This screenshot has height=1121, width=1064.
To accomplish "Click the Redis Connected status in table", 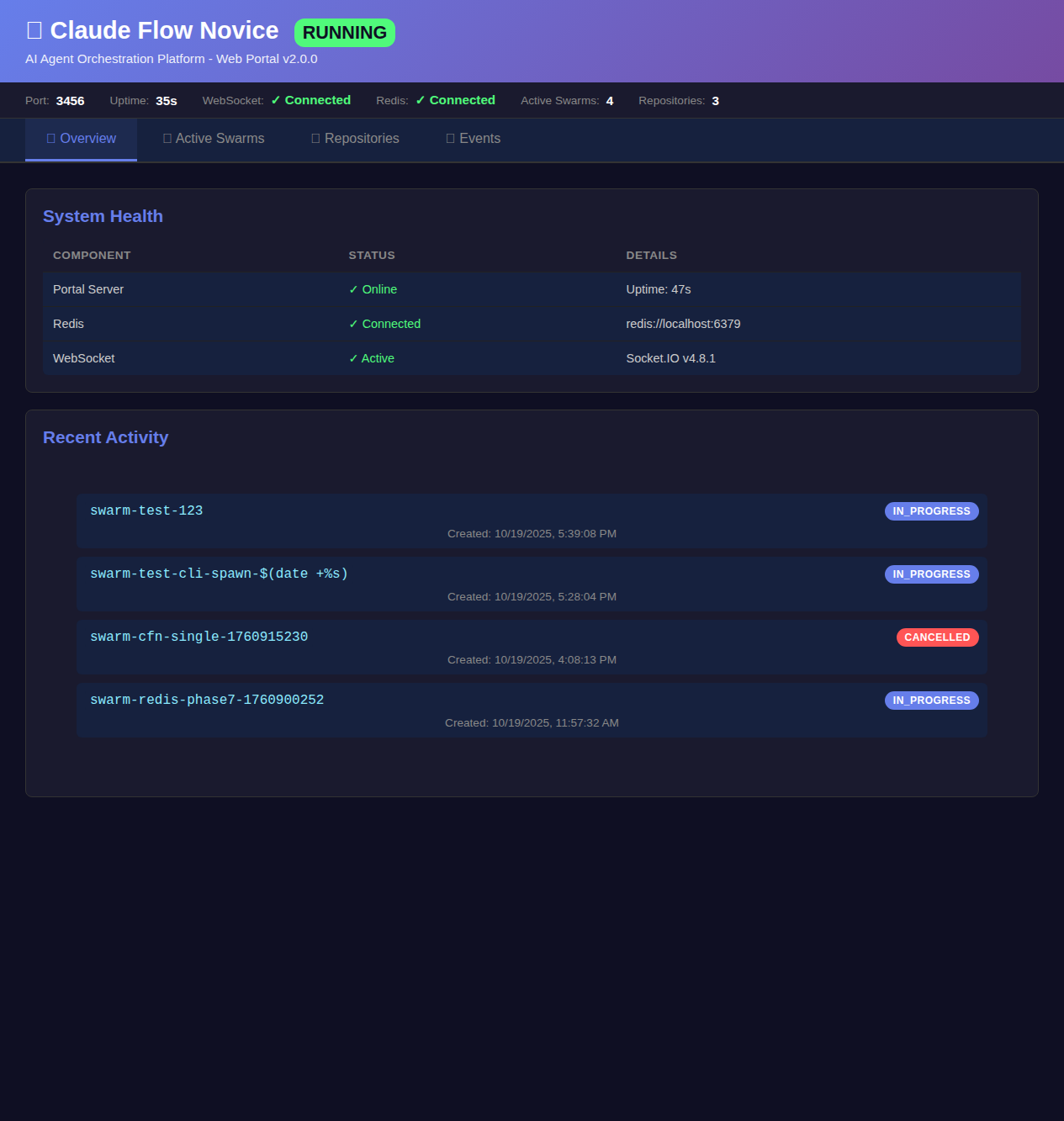I will [x=384, y=324].
